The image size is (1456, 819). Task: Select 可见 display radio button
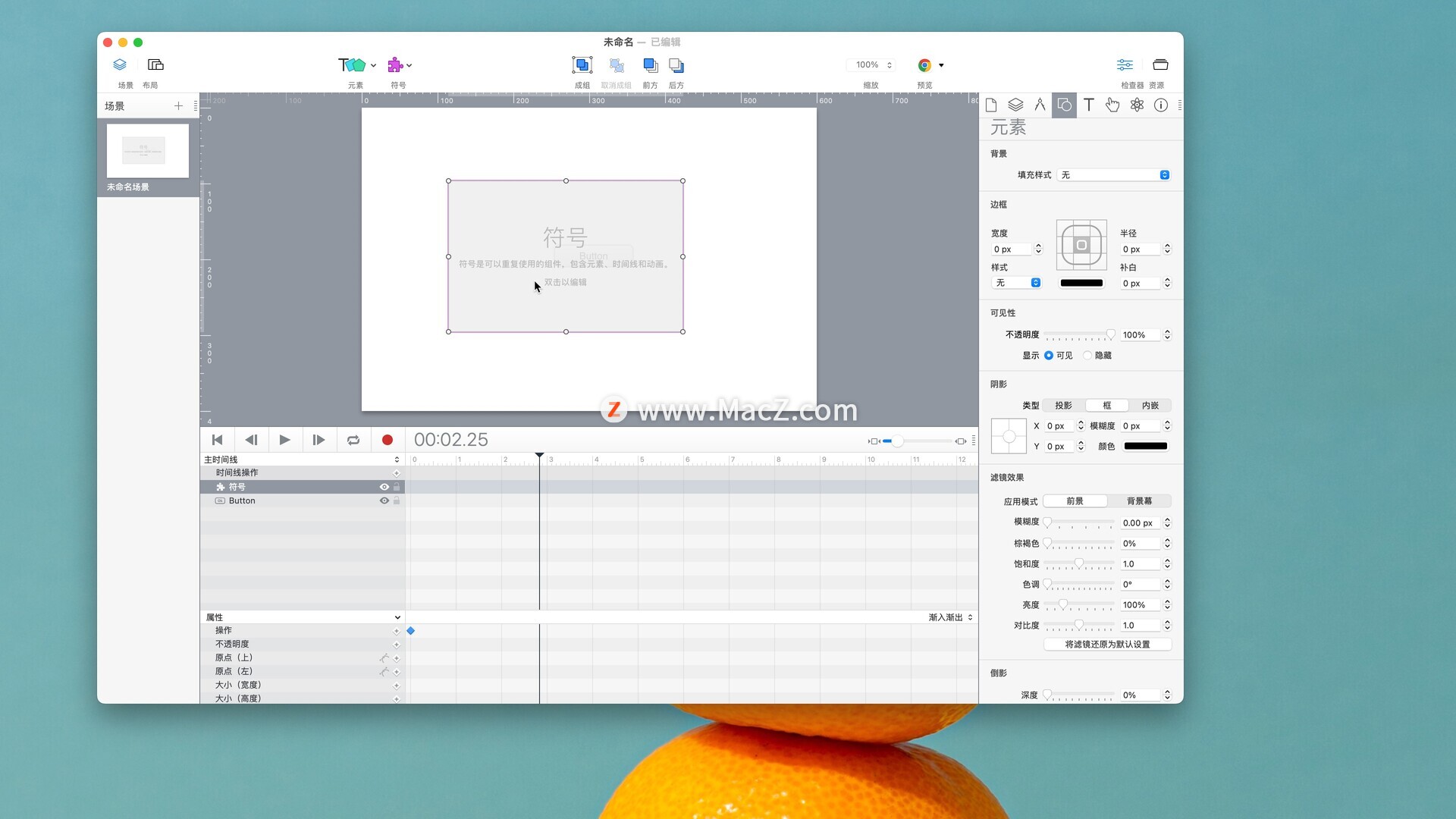1049,356
